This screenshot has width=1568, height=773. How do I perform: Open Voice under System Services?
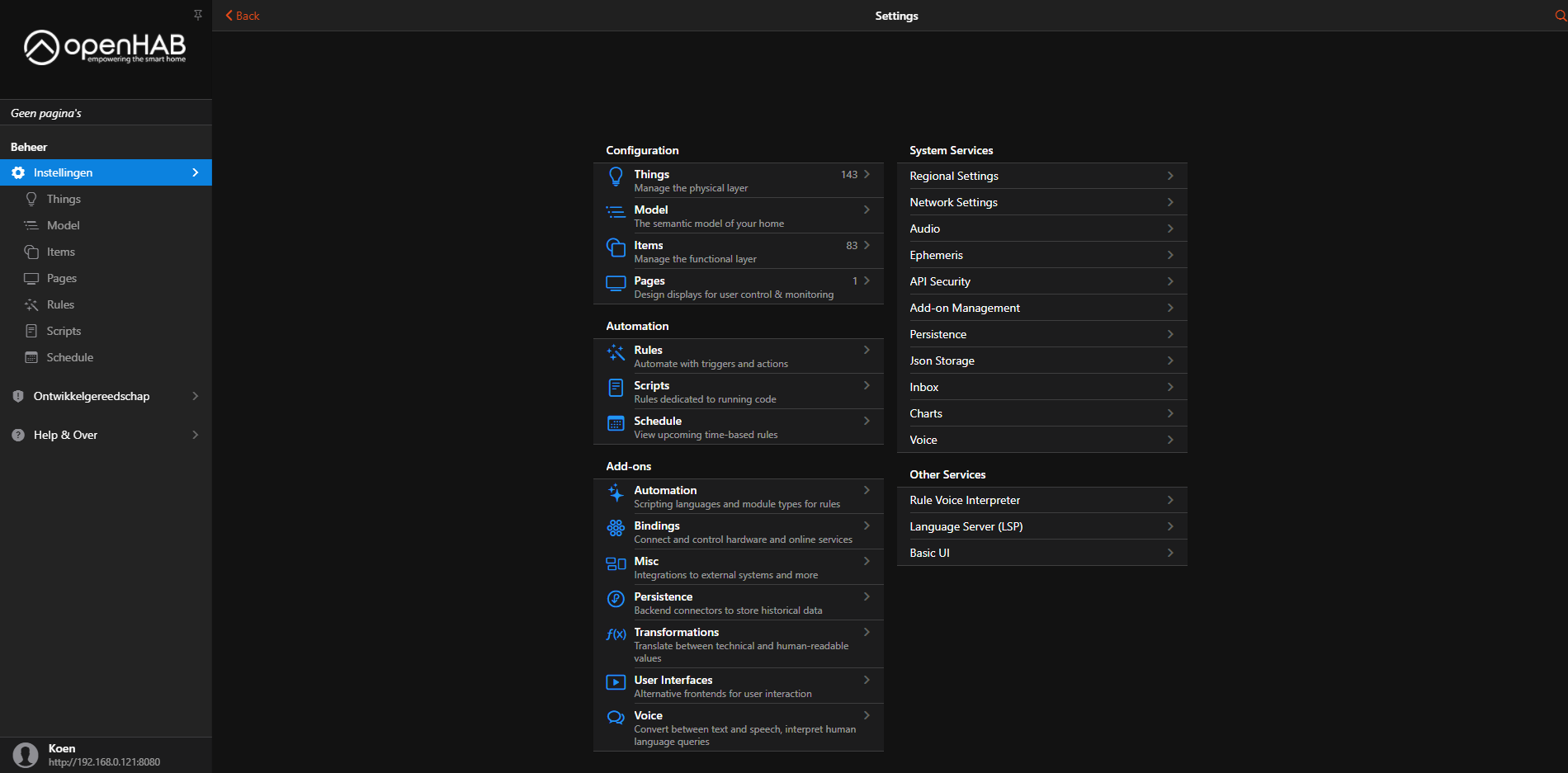[1041, 440]
